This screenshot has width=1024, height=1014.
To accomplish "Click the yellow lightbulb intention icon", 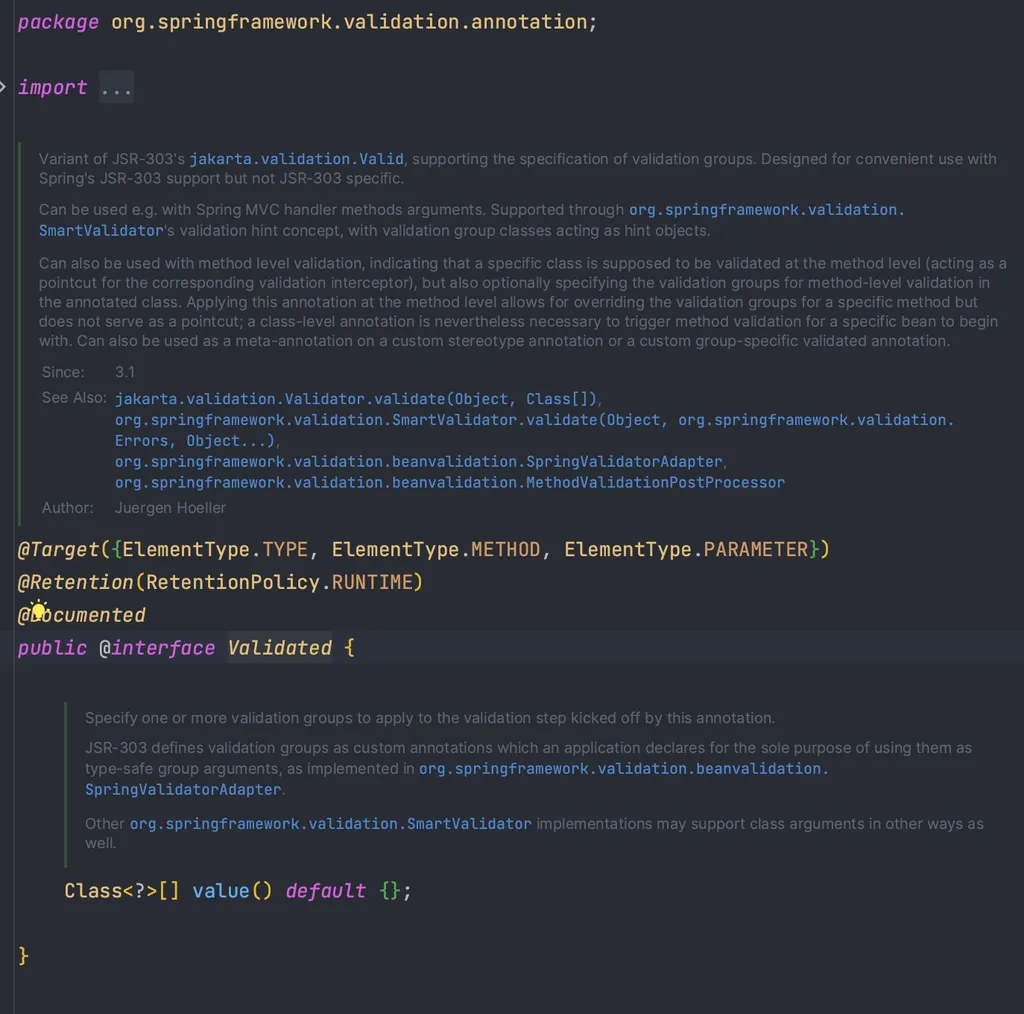I will [x=39, y=610].
